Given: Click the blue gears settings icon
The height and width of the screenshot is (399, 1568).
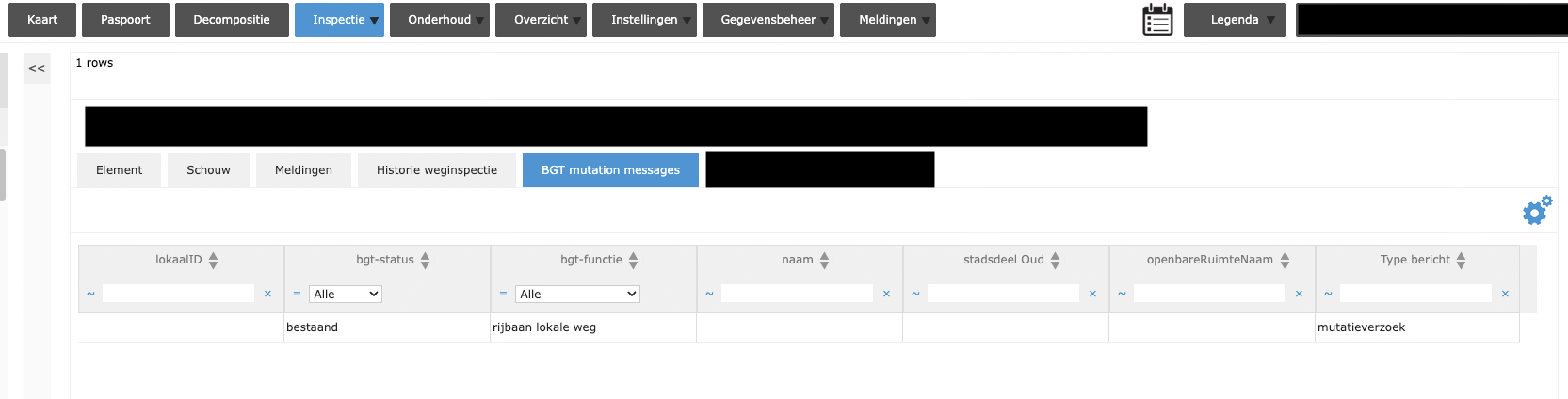Looking at the screenshot, I should (1537, 211).
